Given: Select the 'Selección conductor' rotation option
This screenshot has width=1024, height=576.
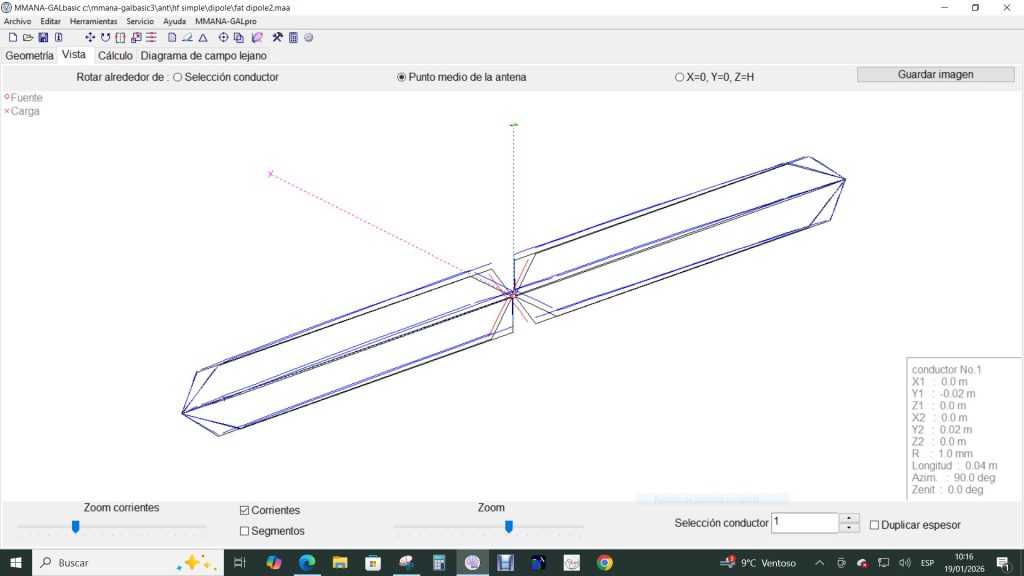Looking at the screenshot, I should coord(178,77).
